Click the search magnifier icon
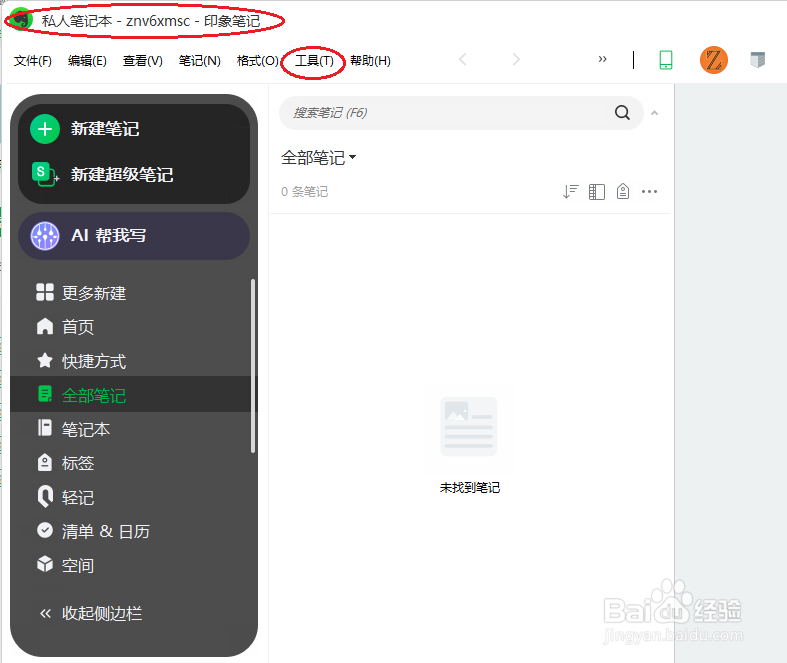 [x=622, y=112]
